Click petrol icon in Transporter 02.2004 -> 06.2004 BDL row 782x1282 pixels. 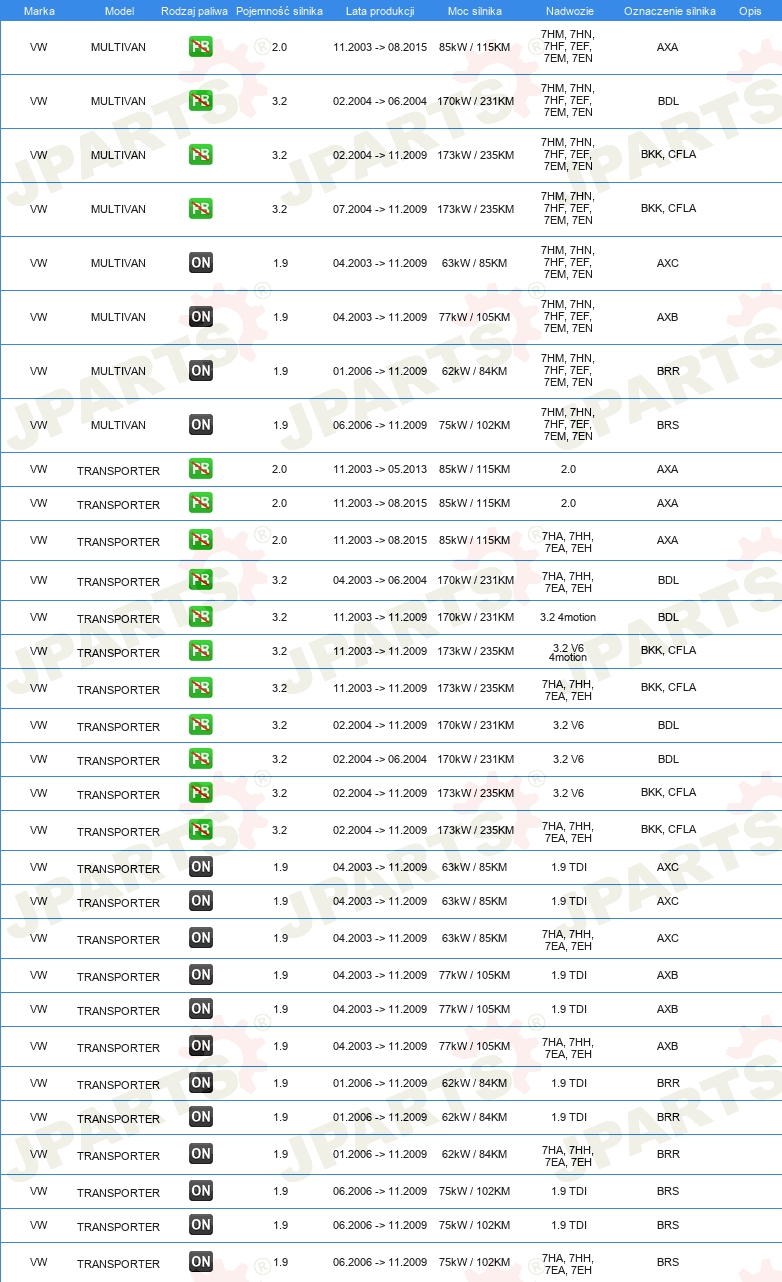coord(201,759)
